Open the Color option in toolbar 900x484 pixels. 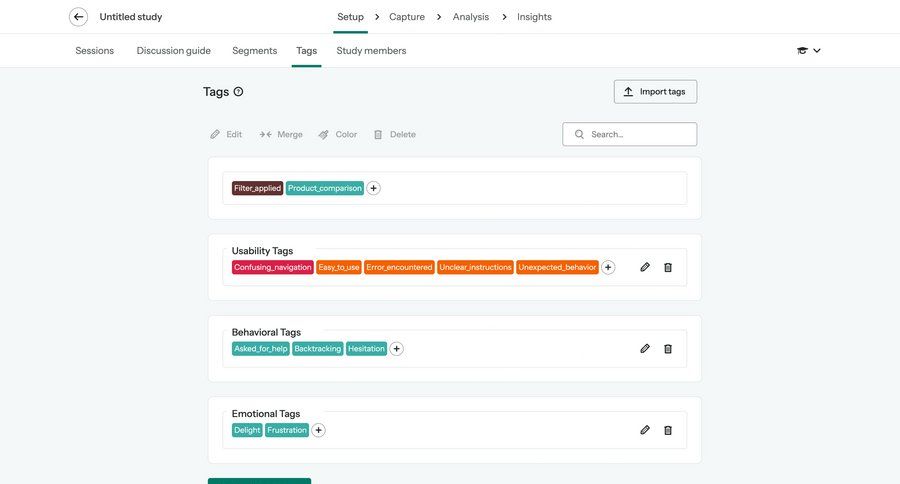click(x=338, y=135)
